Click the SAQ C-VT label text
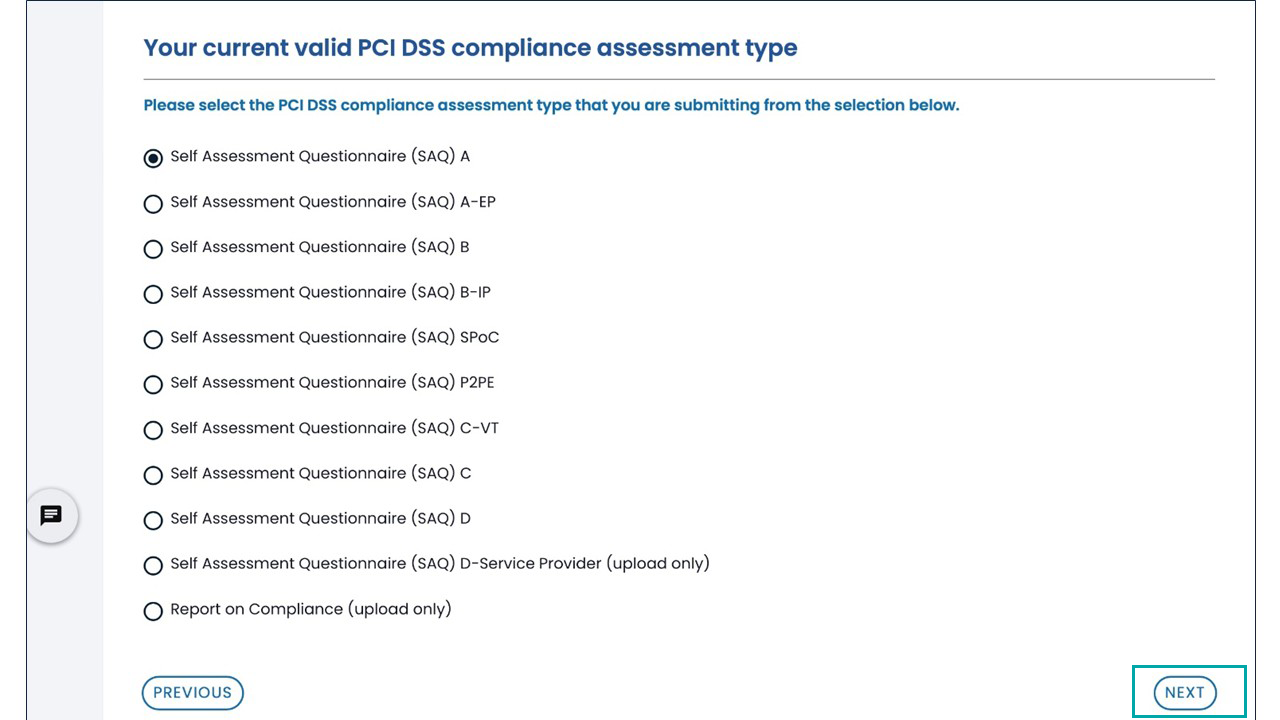 [335, 428]
